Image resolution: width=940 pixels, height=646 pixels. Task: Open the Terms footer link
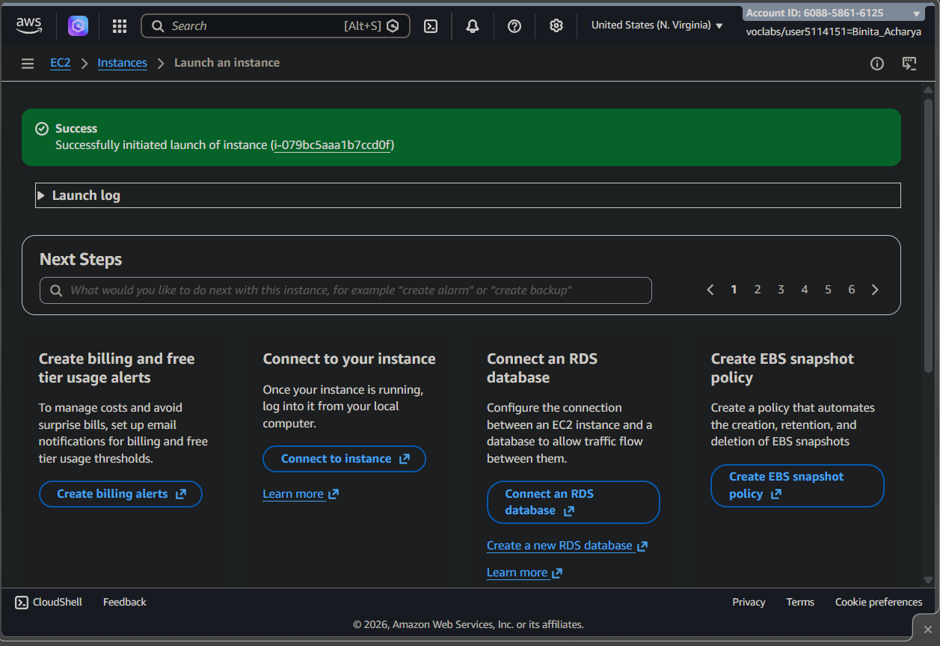pos(800,602)
